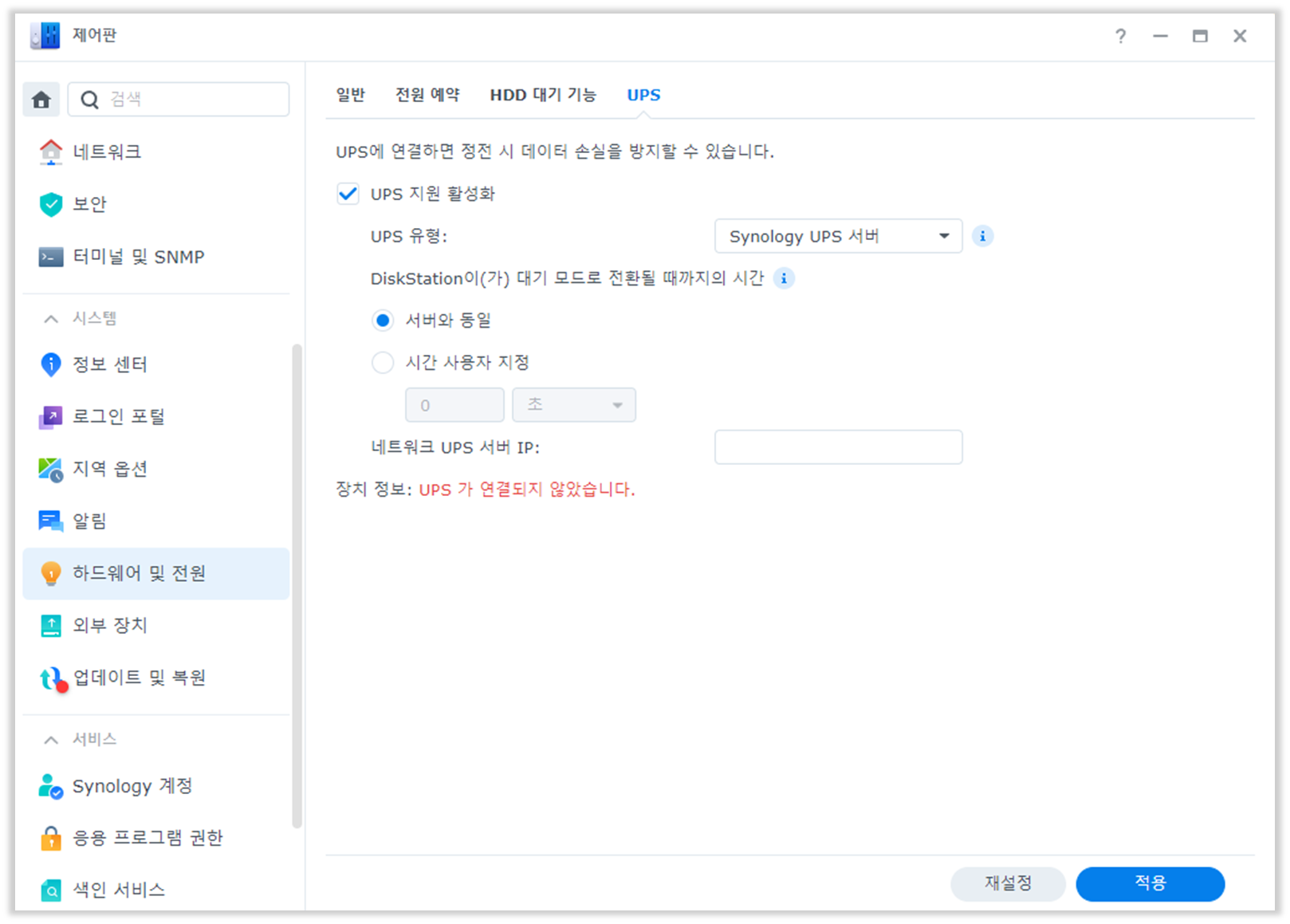Select the UPS tab
The image size is (1290, 924).
[x=643, y=95]
